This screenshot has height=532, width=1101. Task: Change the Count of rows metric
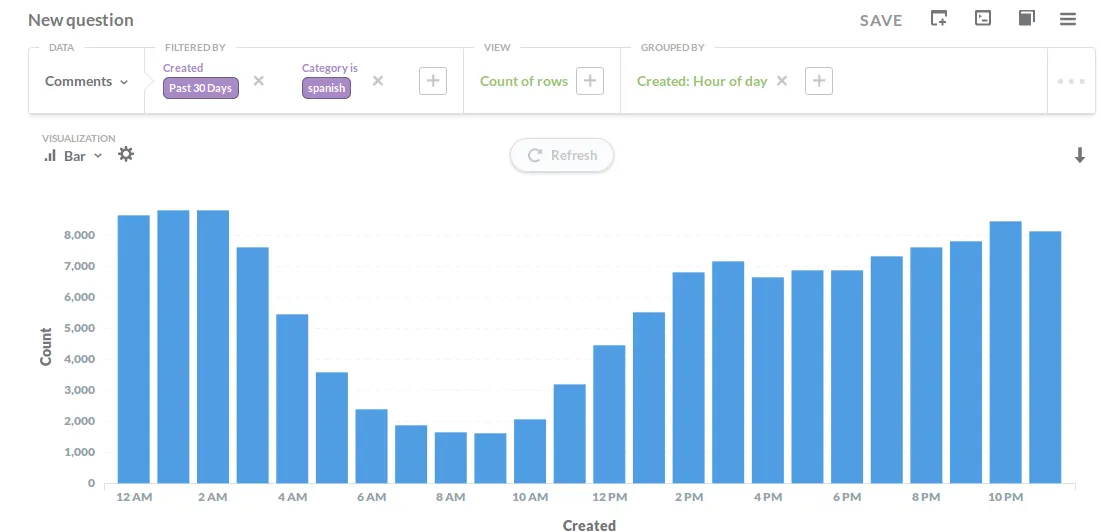(524, 81)
